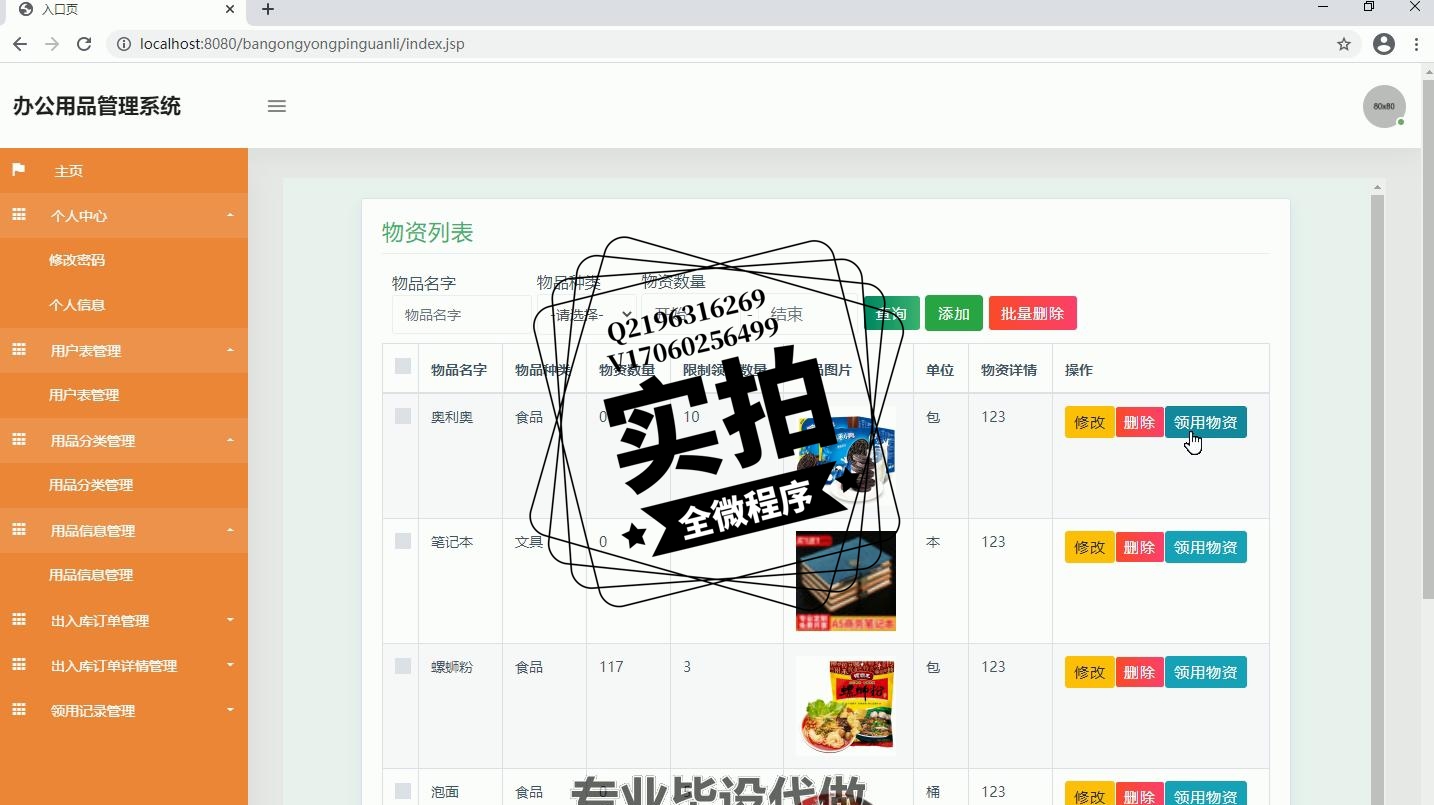Viewport: 1434px width, 805px height.
Task: Close the 入口页 browser tab
Action: pos(230,10)
